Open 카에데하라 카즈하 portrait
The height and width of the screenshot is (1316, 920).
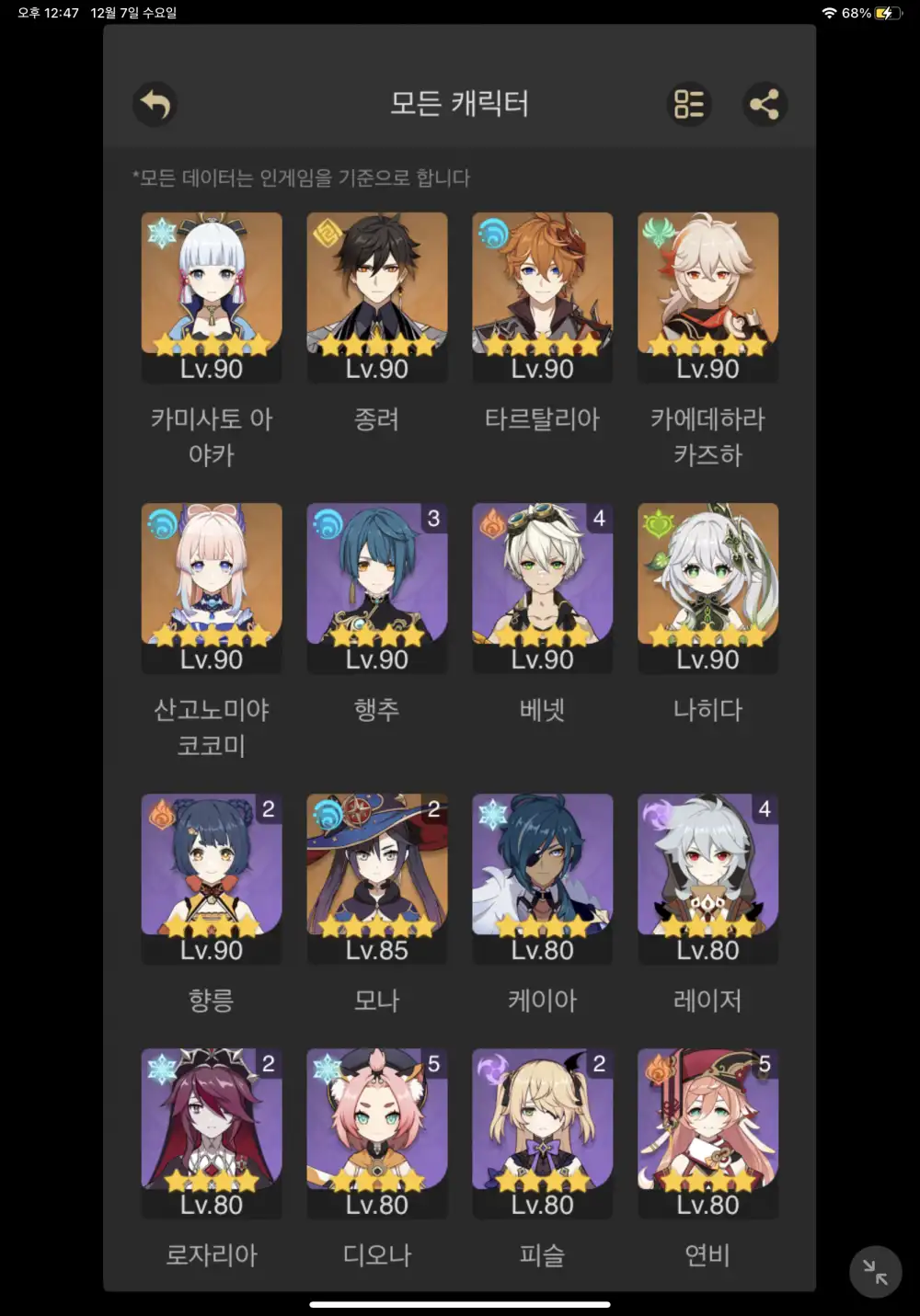pyautogui.click(x=708, y=298)
